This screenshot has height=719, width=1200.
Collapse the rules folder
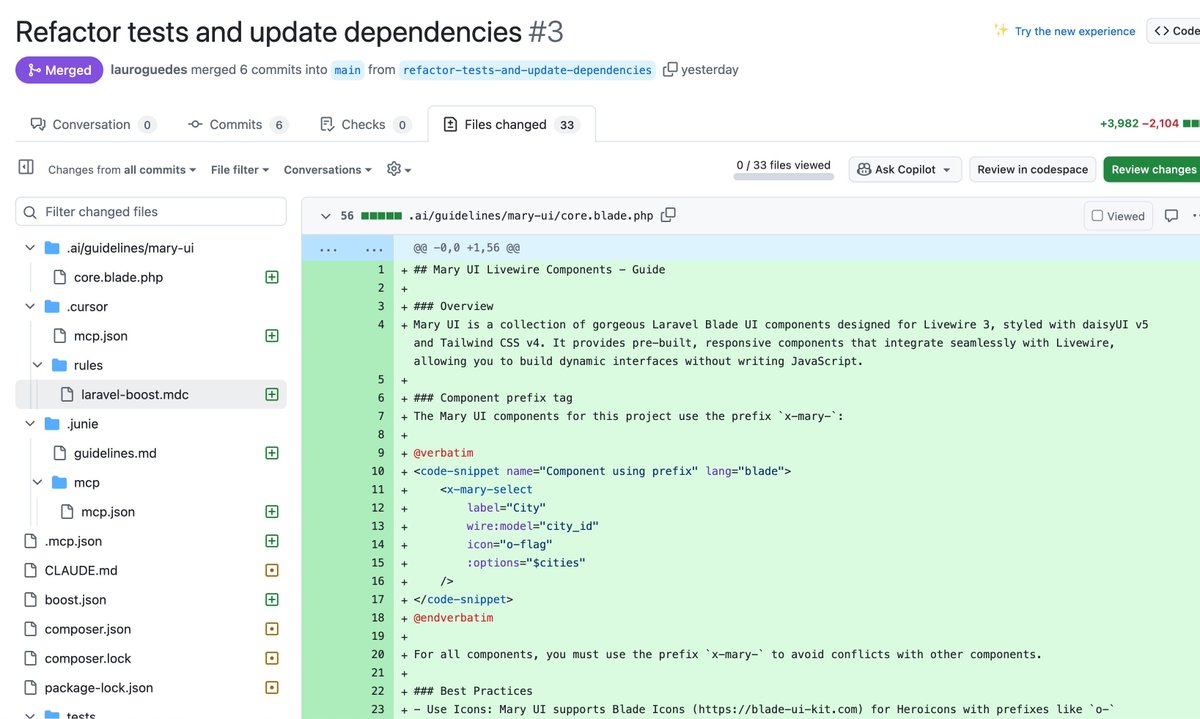click(x=37, y=365)
